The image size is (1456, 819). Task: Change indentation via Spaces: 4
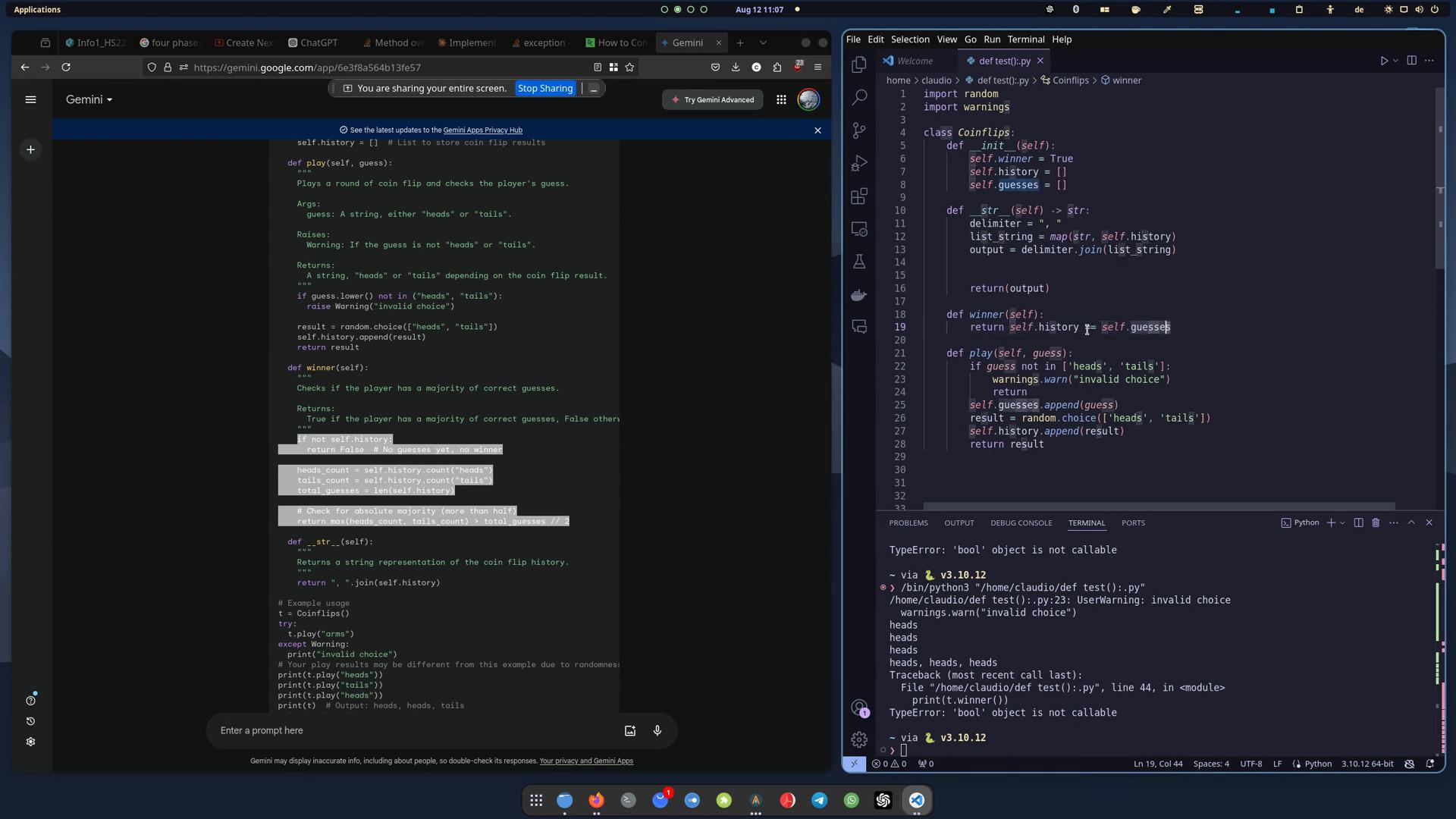[1211, 764]
